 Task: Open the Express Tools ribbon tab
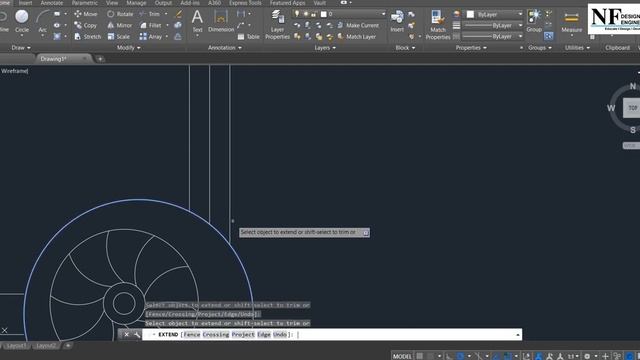click(x=245, y=3)
